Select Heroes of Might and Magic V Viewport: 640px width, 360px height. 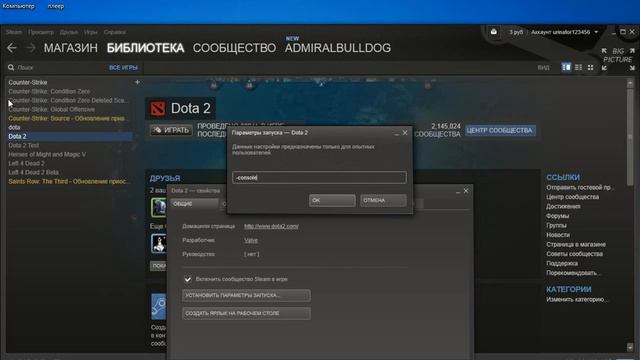pos(47,154)
